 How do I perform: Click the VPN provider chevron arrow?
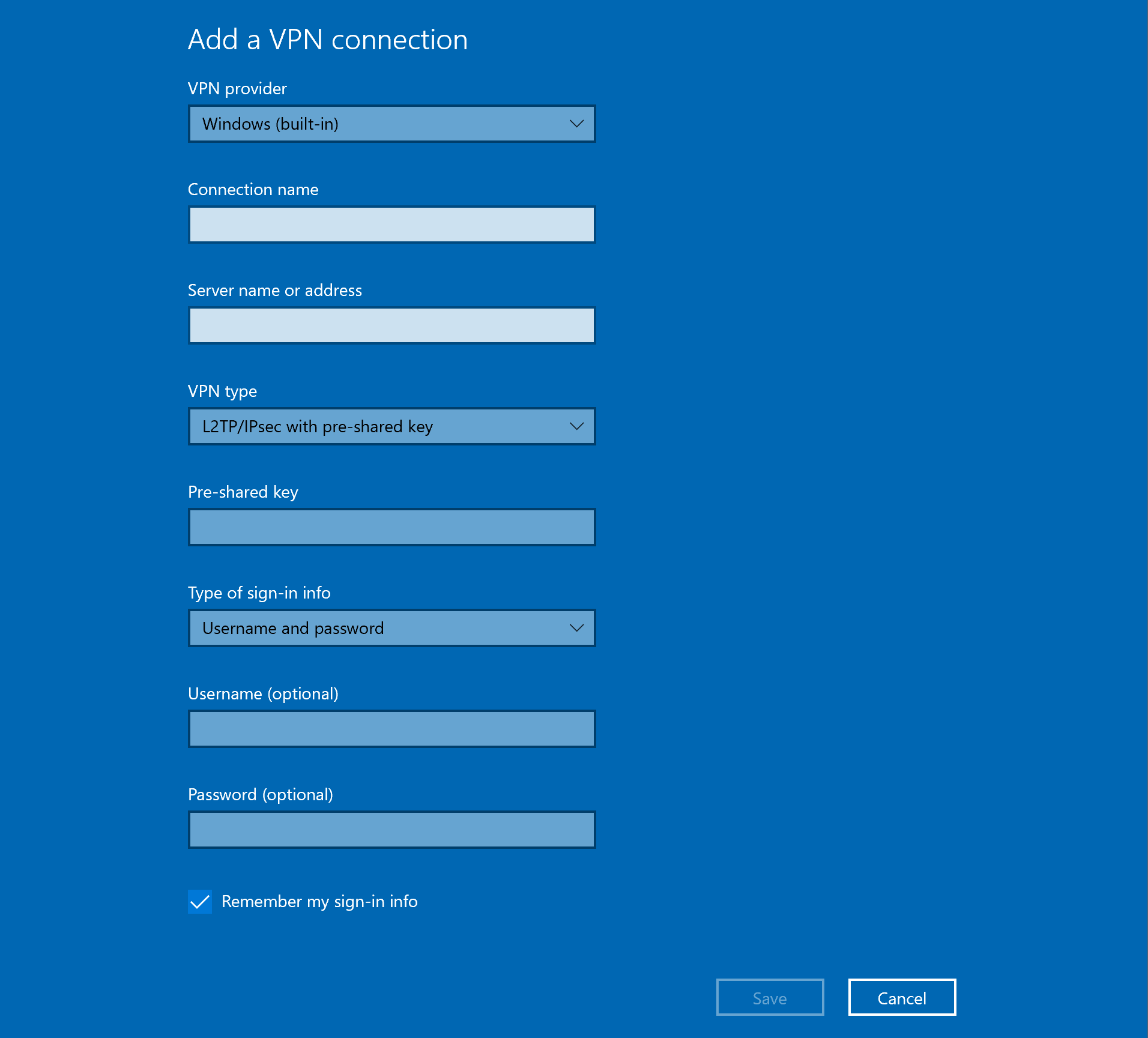click(576, 124)
